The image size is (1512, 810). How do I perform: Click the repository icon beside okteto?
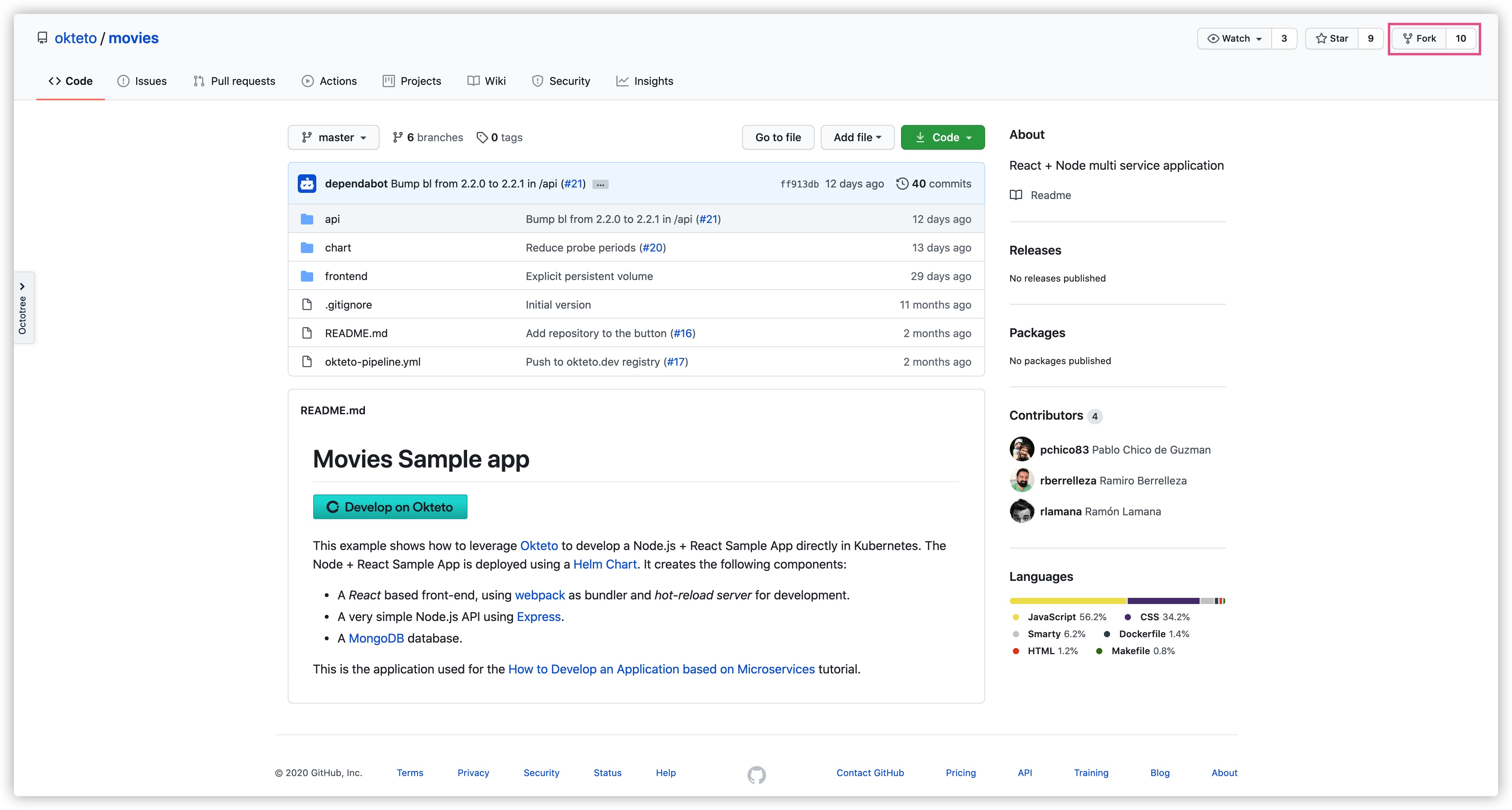point(42,38)
